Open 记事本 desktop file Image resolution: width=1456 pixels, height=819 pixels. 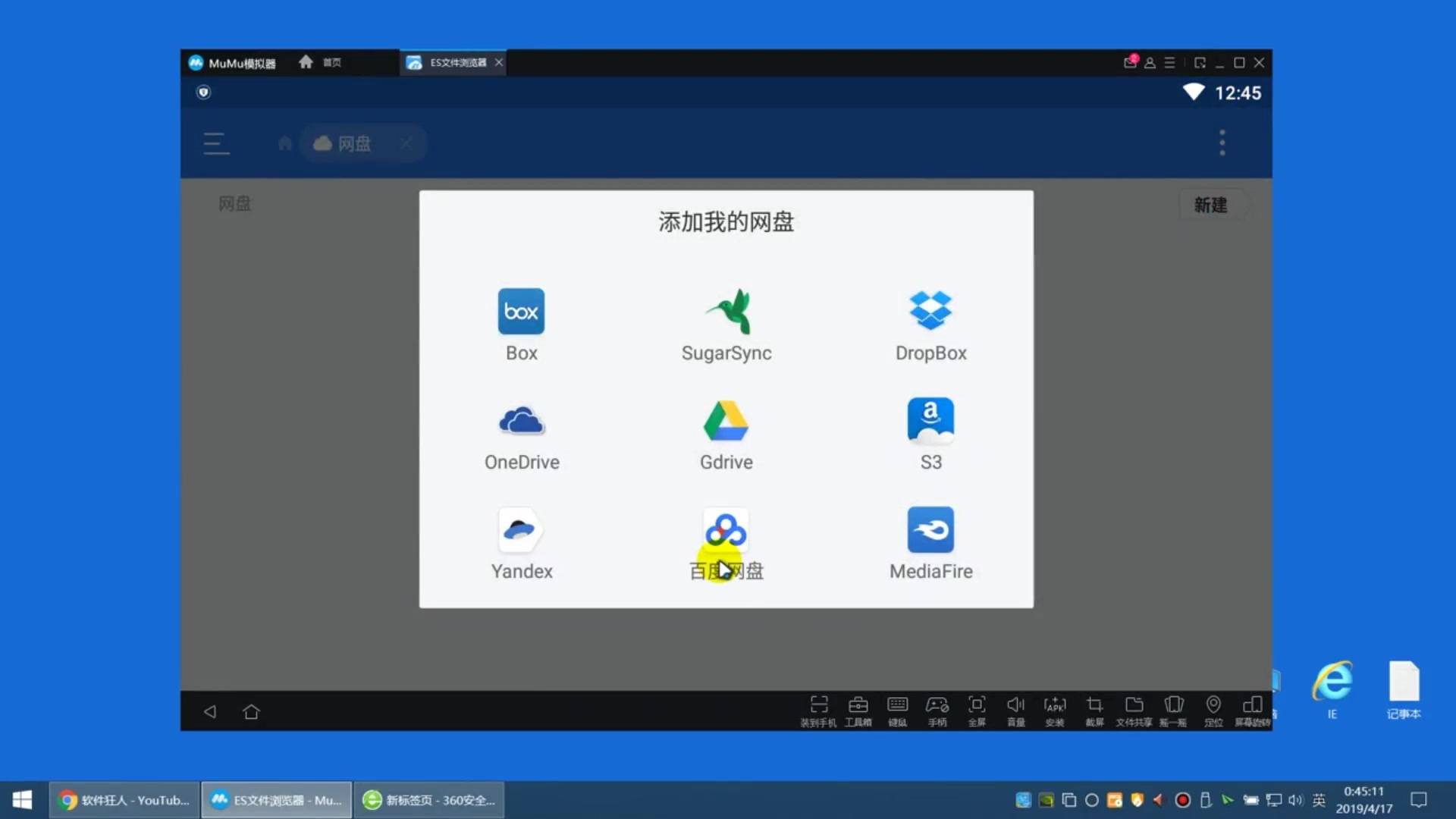tap(1404, 689)
